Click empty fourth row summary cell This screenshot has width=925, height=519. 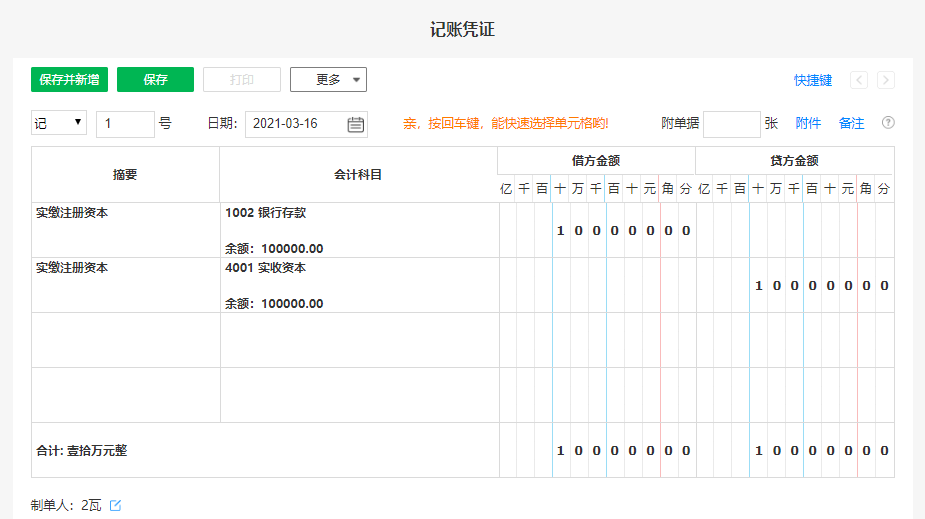126,395
